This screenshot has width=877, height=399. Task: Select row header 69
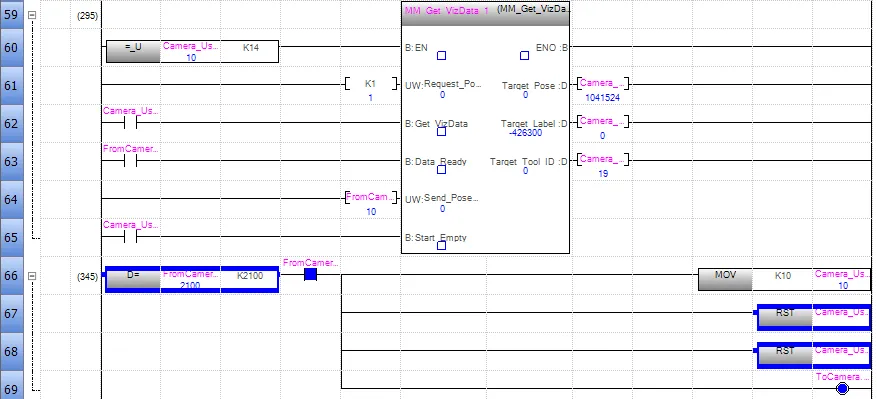coord(11,386)
